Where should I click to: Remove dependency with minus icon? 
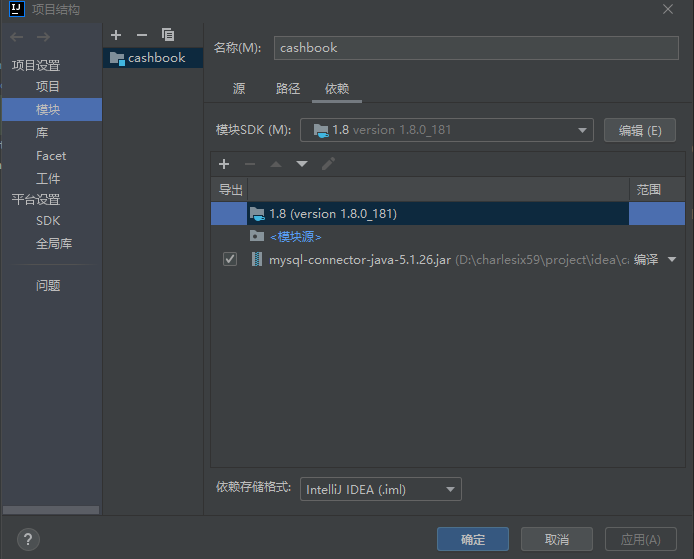click(x=250, y=164)
